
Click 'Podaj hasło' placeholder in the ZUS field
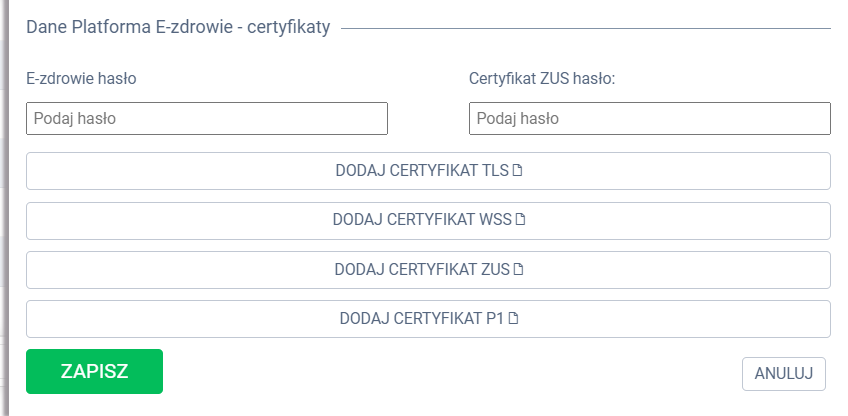518,118
